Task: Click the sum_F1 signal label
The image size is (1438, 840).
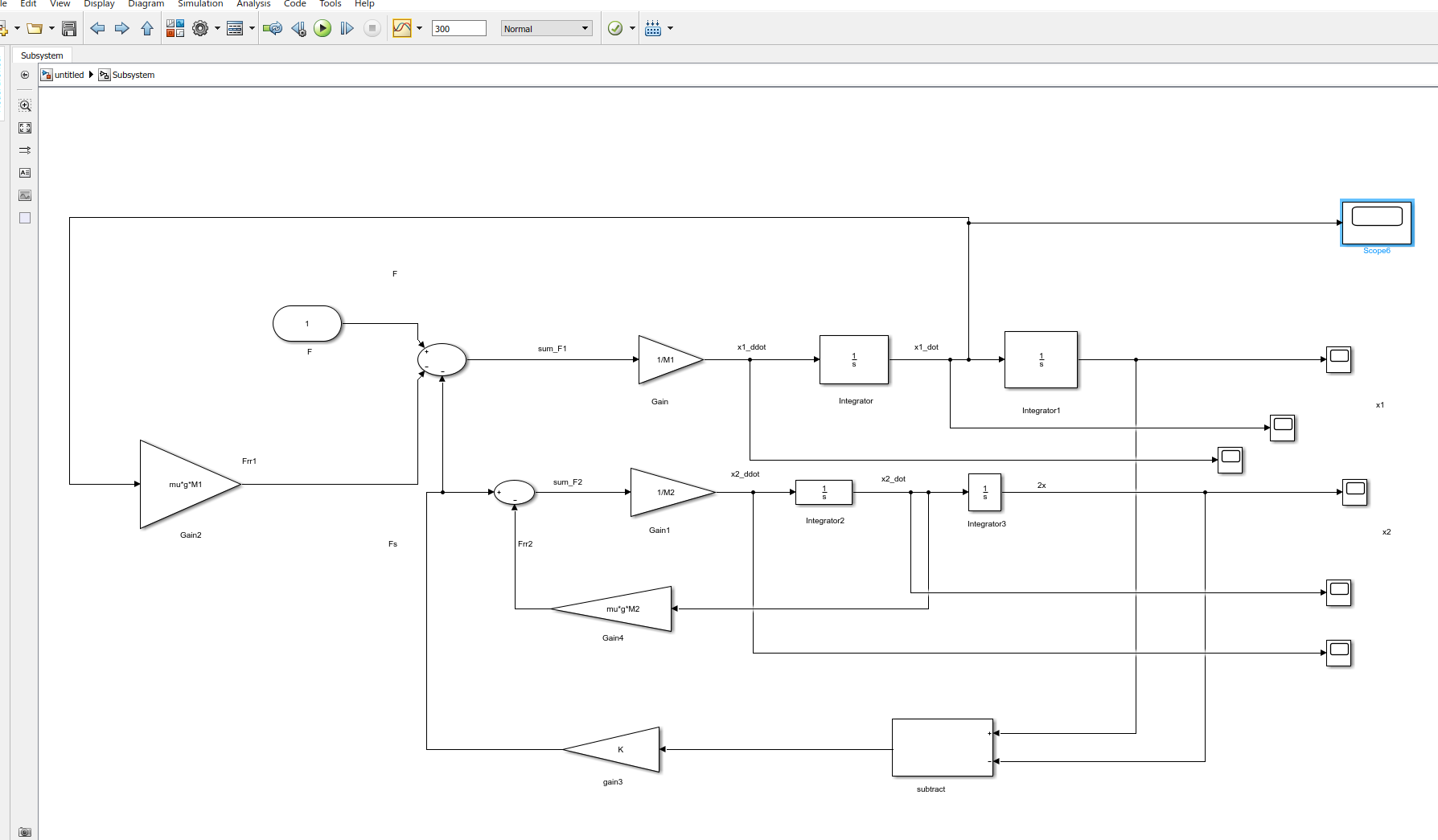Action: (x=553, y=349)
